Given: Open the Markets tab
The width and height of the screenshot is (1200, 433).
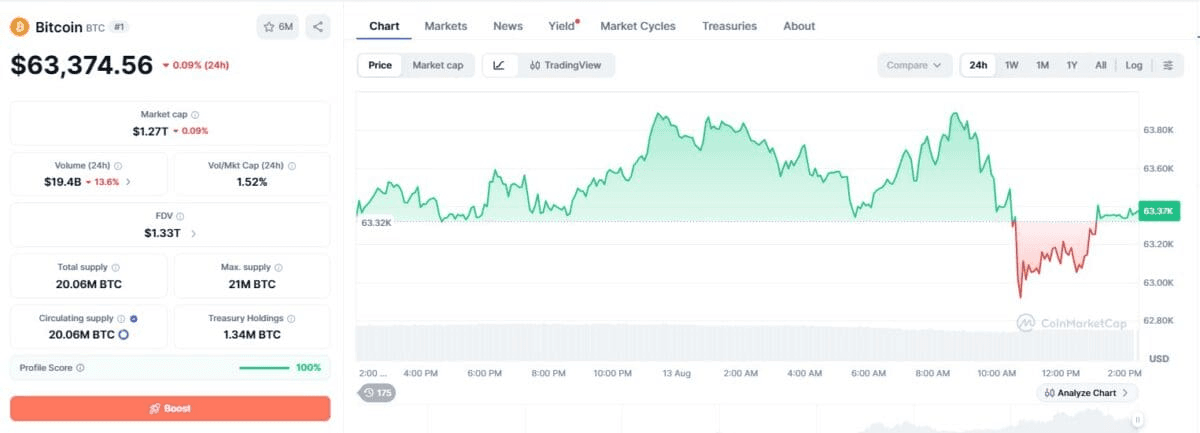Looking at the screenshot, I should (445, 26).
